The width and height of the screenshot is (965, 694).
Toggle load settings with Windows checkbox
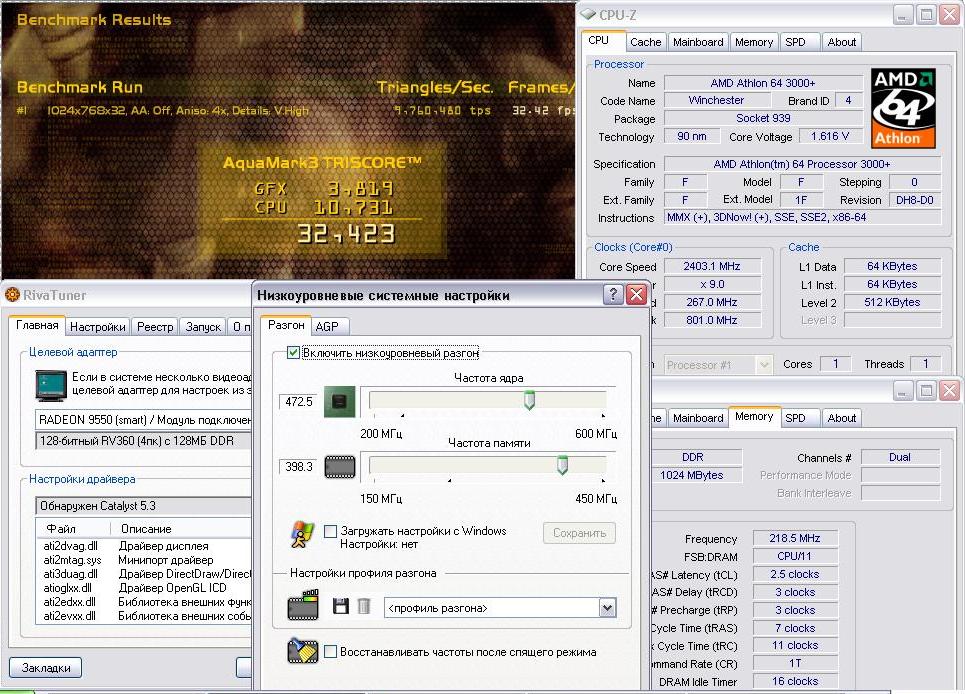330,531
